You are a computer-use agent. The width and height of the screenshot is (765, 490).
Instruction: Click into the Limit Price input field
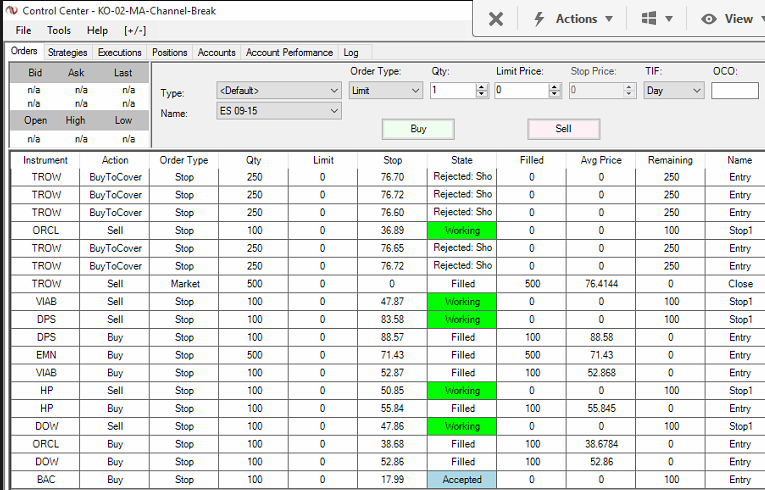pyautogui.click(x=522, y=90)
